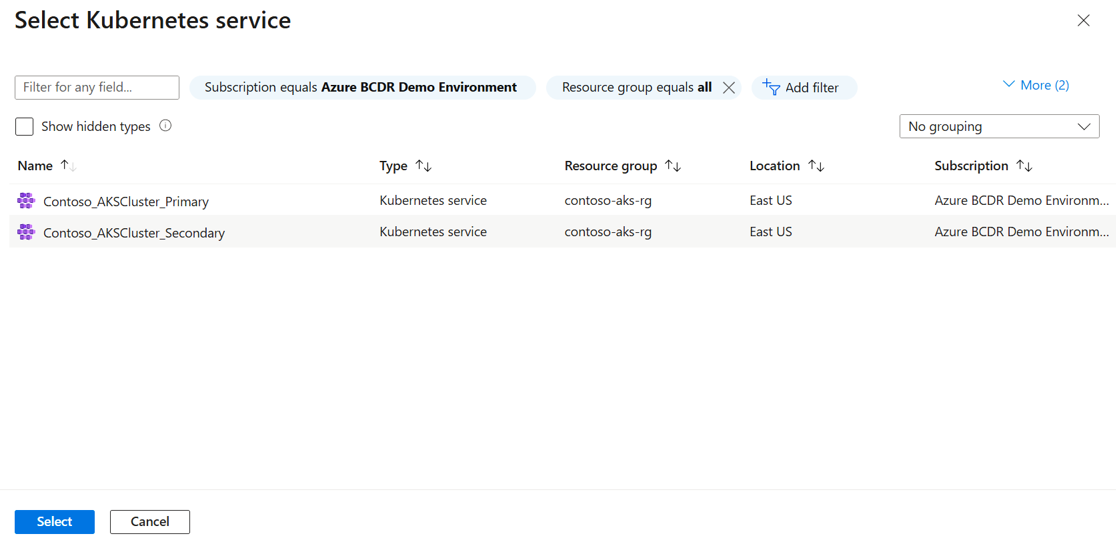Enable Show hidden types checkbox
1116x537 pixels.
coord(25,127)
